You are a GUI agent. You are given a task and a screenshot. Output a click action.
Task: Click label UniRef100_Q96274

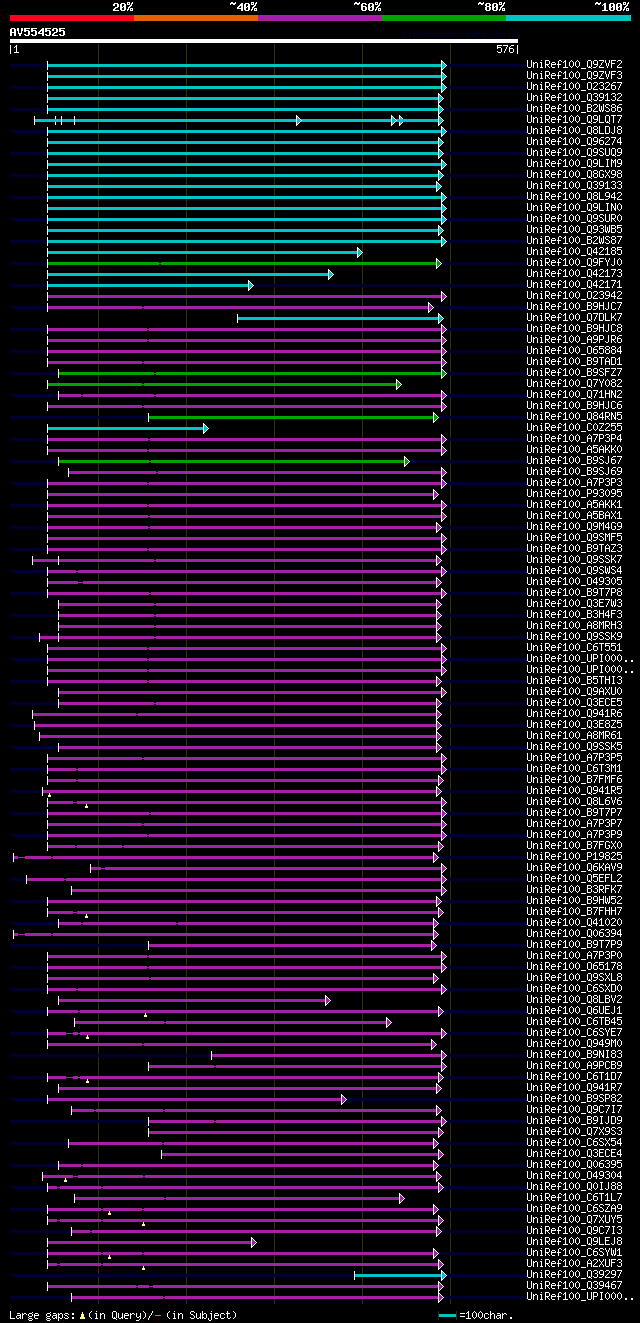(574, 142)
